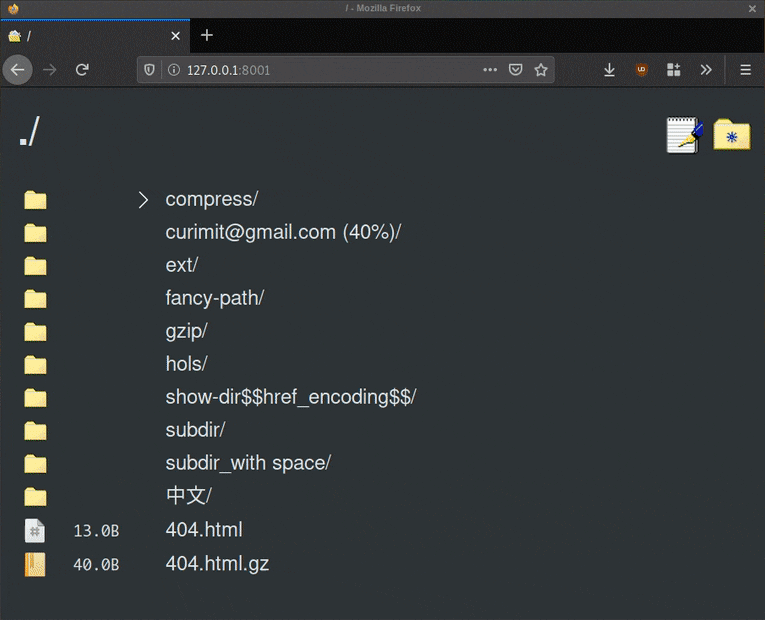765x620 pixels.
Task: Open the compress/ directory link
Action: (212, 200)
